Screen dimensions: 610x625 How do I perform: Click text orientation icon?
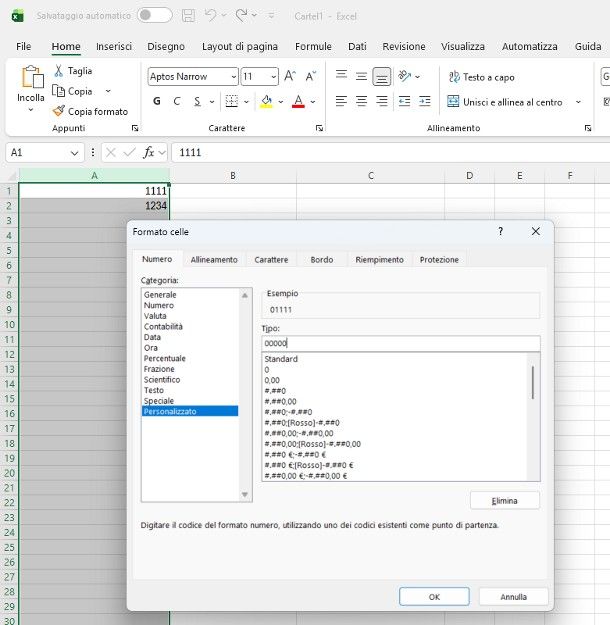coord(405,76)
